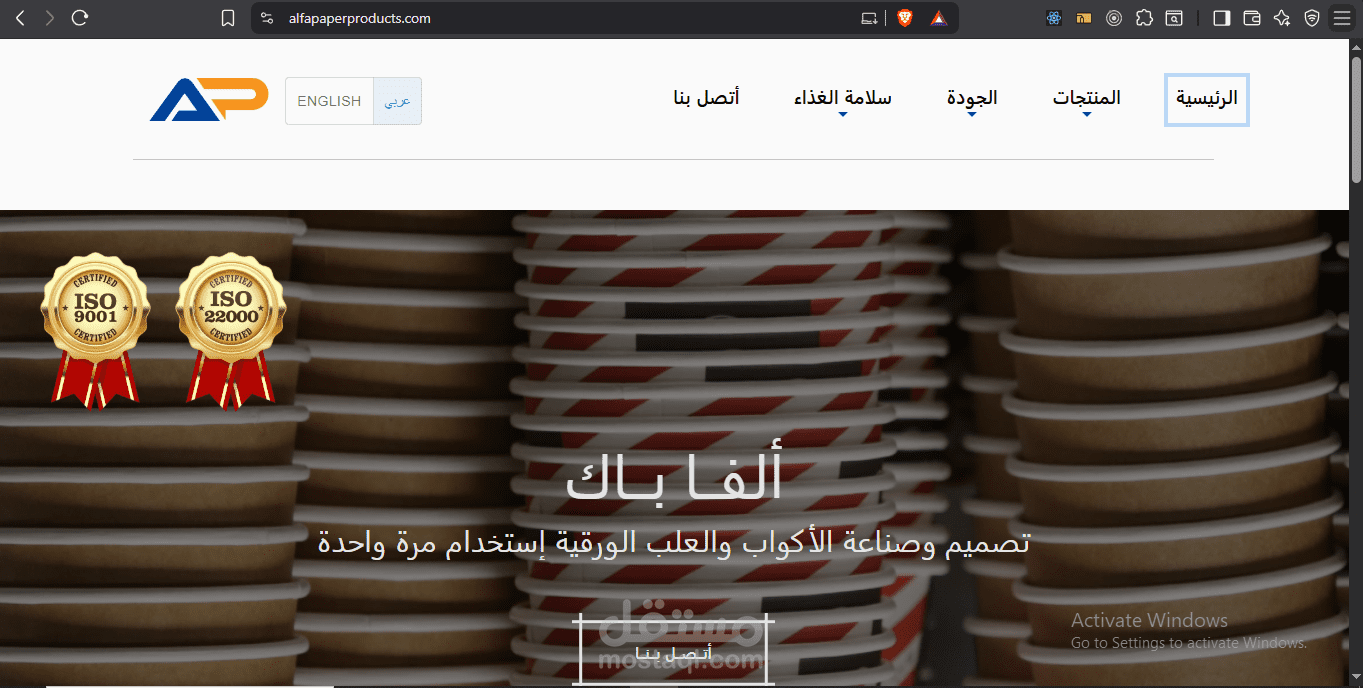Viewport: 1363px width, 688px height.
Task: Go to الرئيسية home menu item
Action: click(x=1207, y=99)
